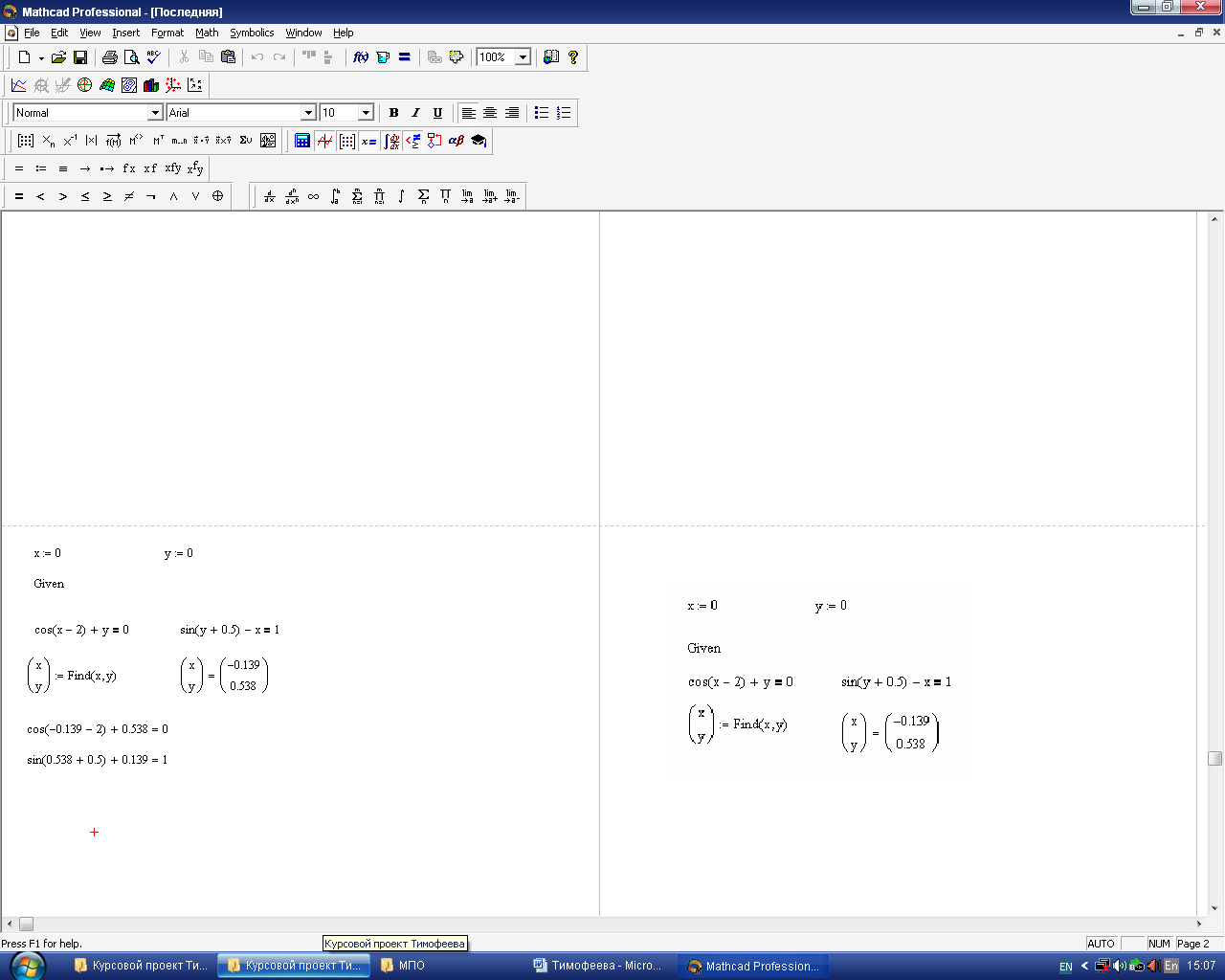
Task: Apply underline with the U button
Action: coord(437,113)
